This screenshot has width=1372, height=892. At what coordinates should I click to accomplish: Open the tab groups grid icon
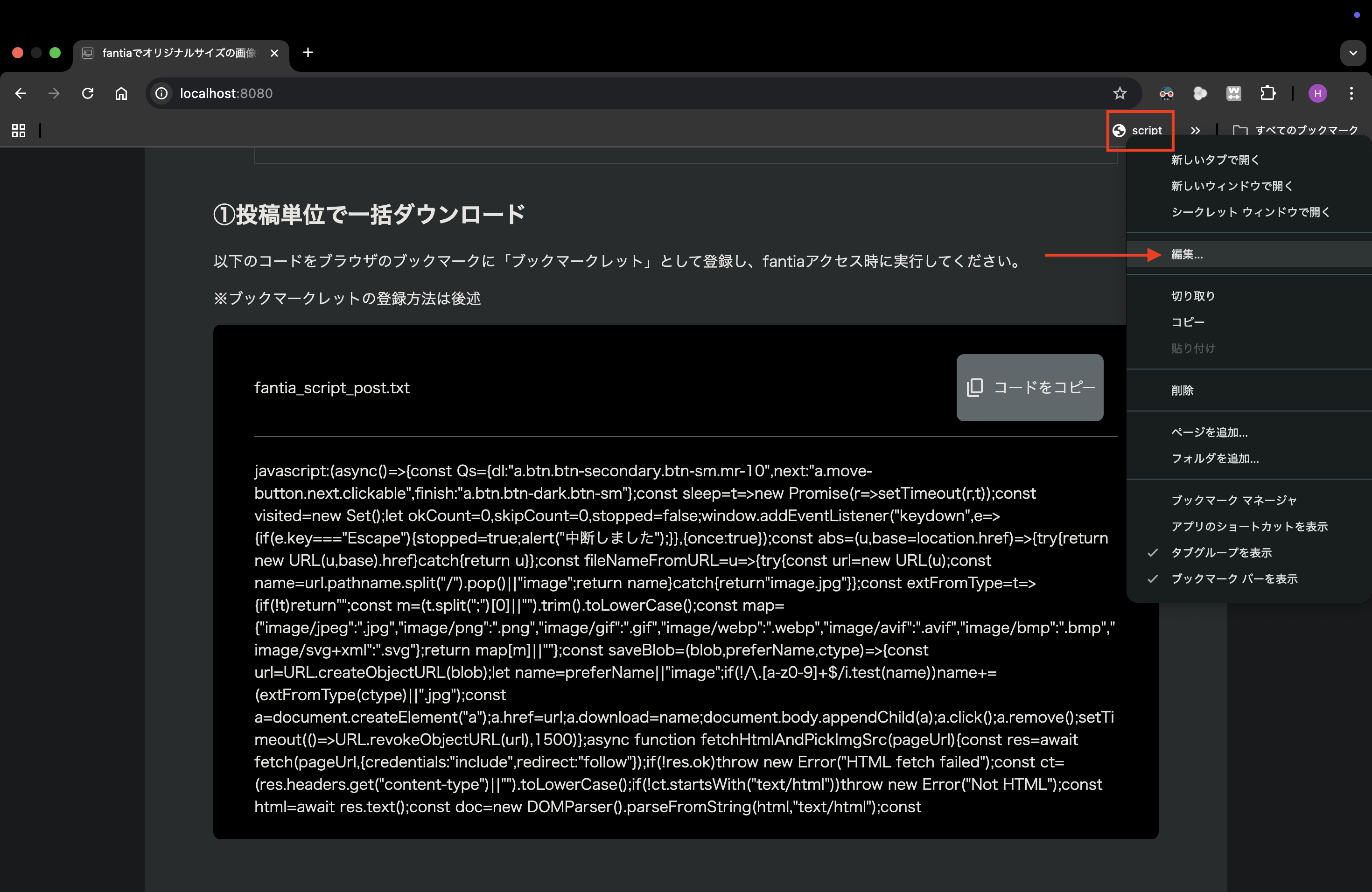[x=19, y=131]
